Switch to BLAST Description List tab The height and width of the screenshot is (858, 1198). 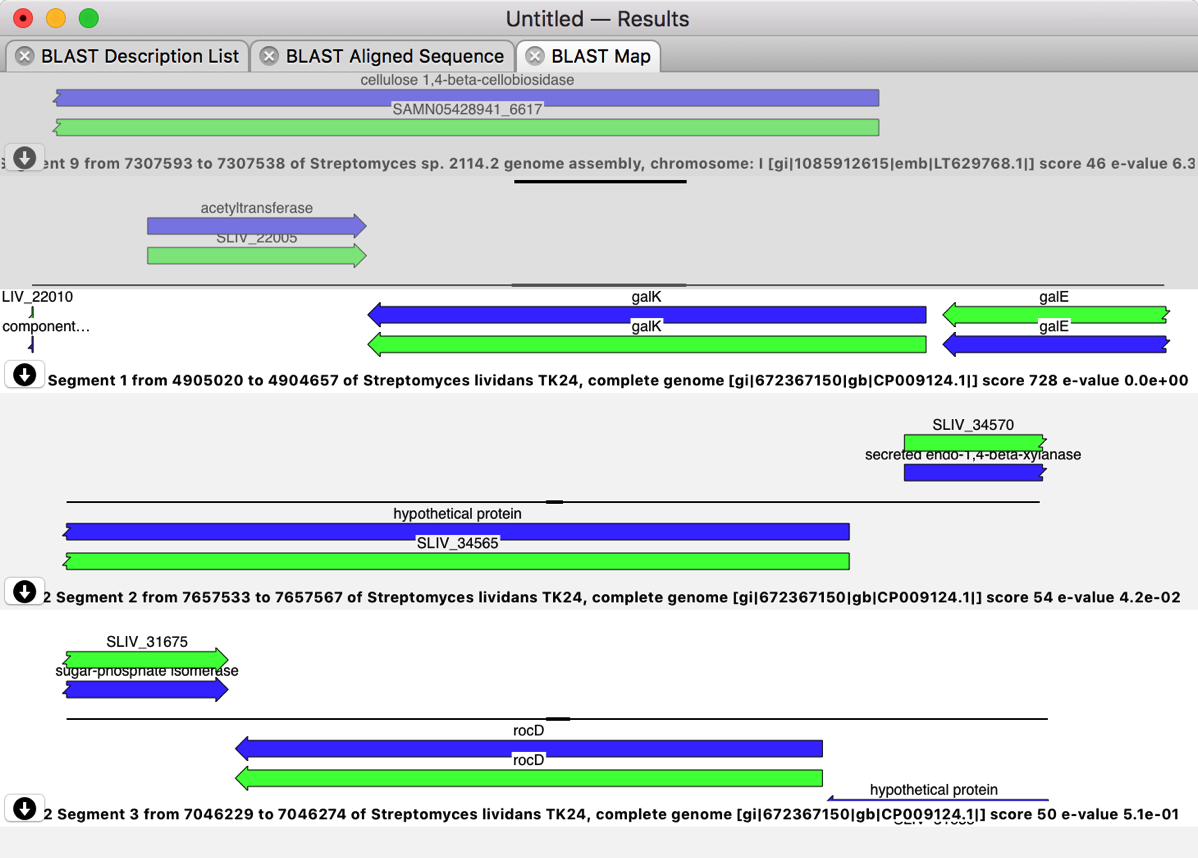(x=139, y=56)
